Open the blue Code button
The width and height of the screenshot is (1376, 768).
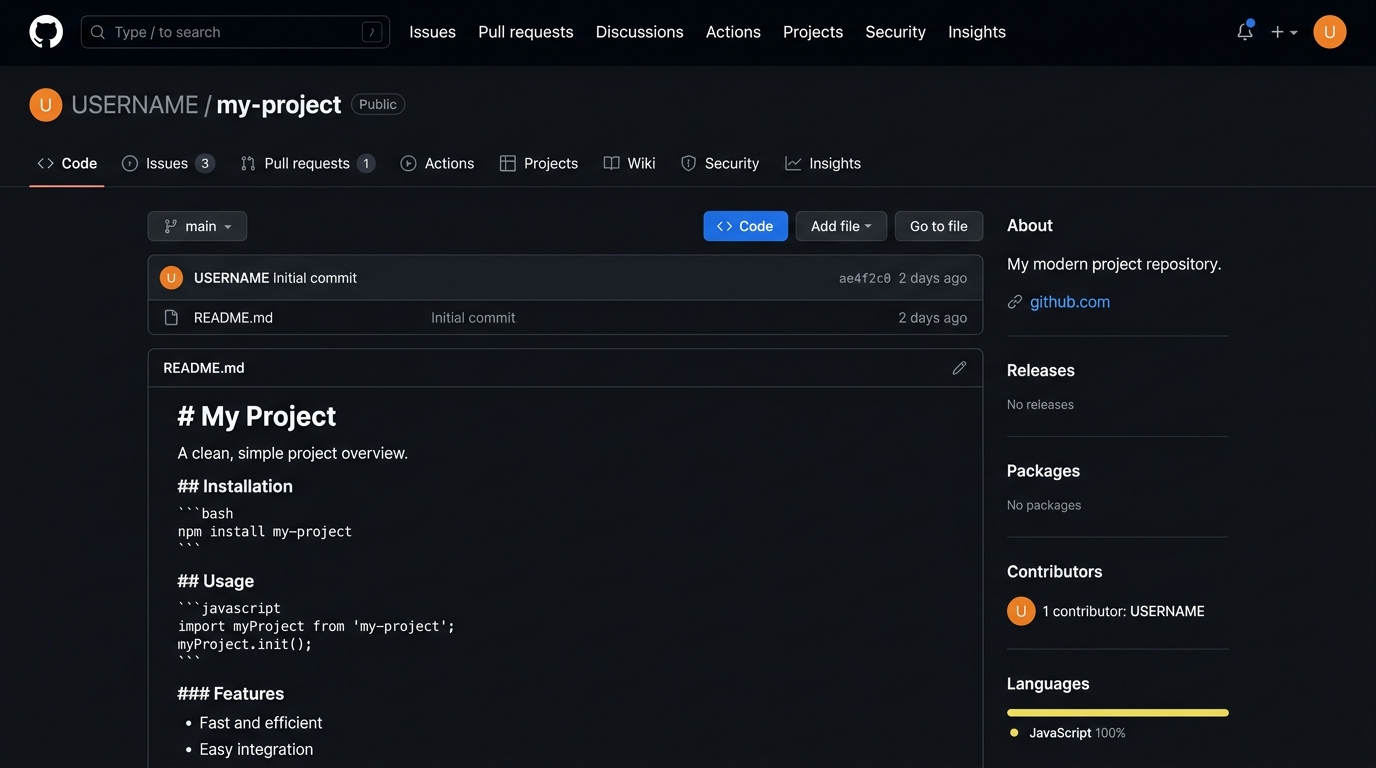(x=745, y=226)
